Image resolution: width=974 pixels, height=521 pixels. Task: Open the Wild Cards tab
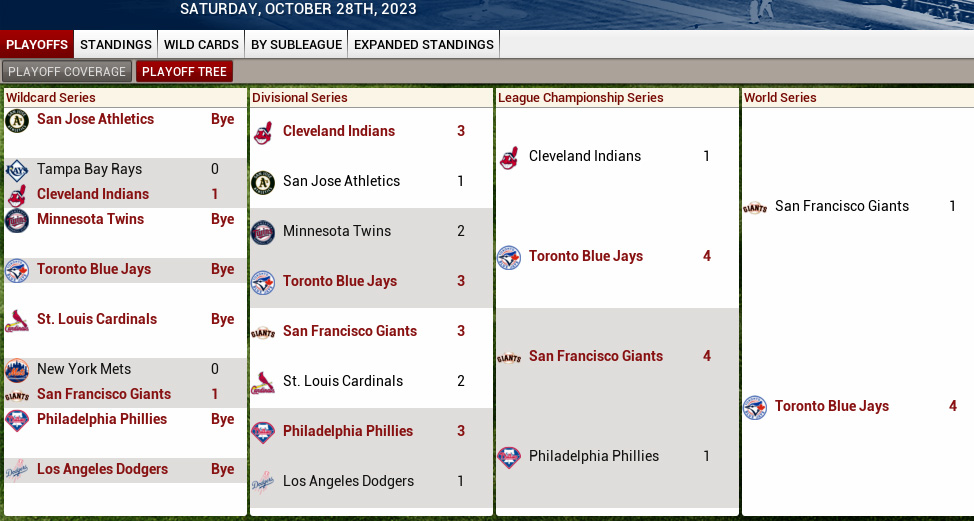pos(201,45)
